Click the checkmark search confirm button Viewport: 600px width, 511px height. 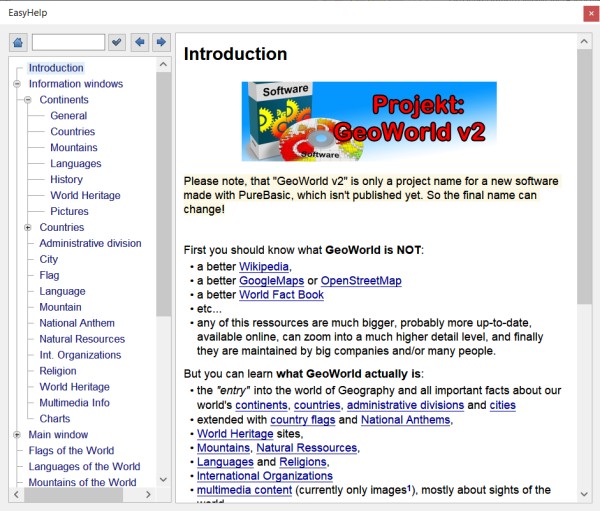[117, 42]
